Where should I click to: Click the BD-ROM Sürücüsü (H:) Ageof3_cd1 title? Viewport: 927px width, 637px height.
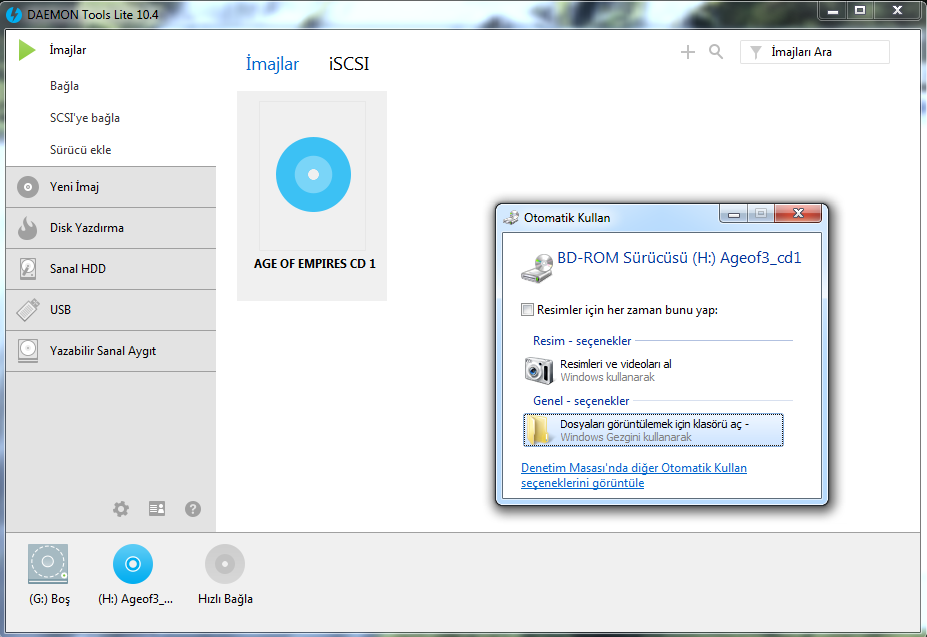[679, 258]
